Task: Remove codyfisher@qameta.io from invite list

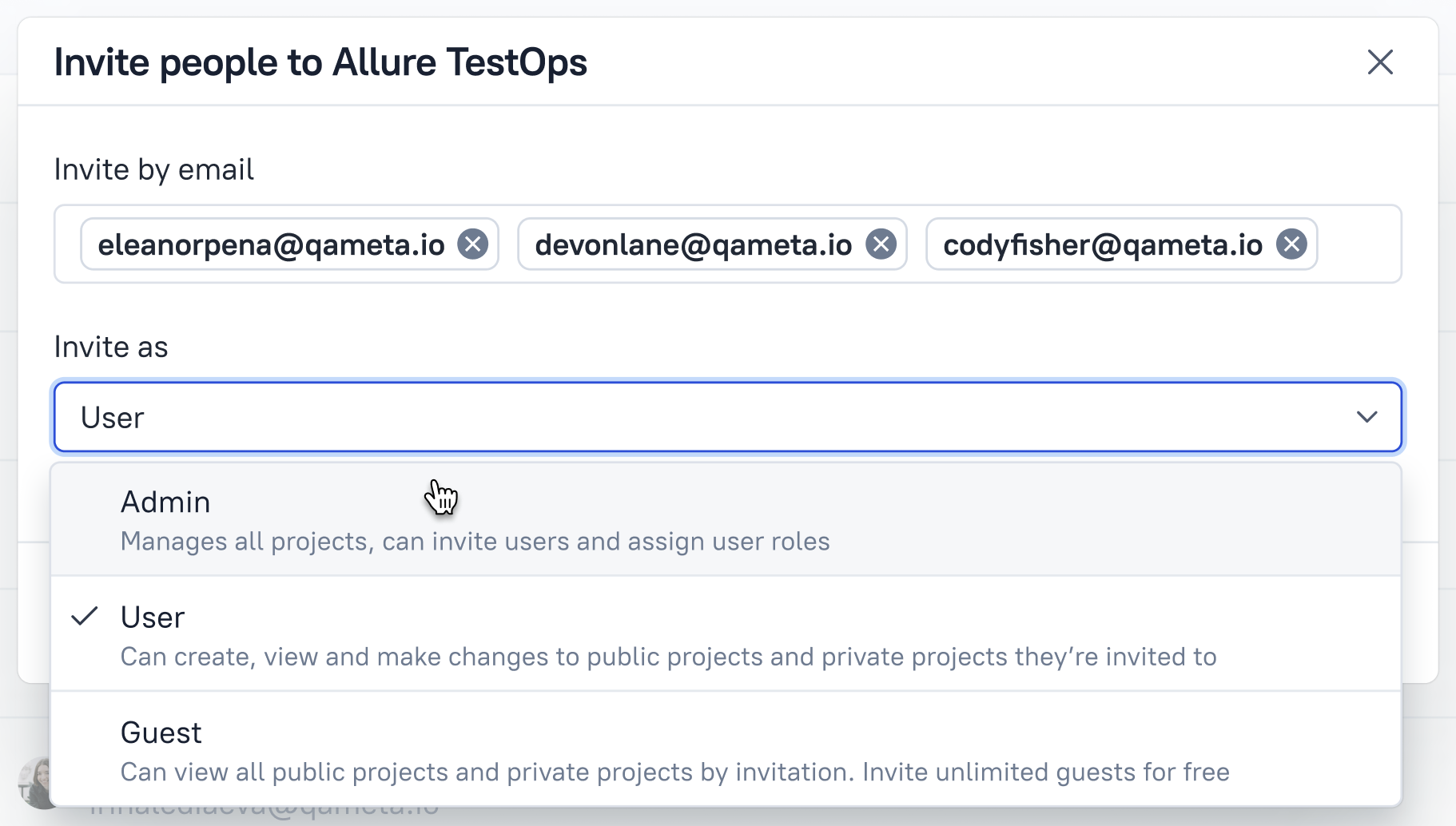Action: point(1290,245)
